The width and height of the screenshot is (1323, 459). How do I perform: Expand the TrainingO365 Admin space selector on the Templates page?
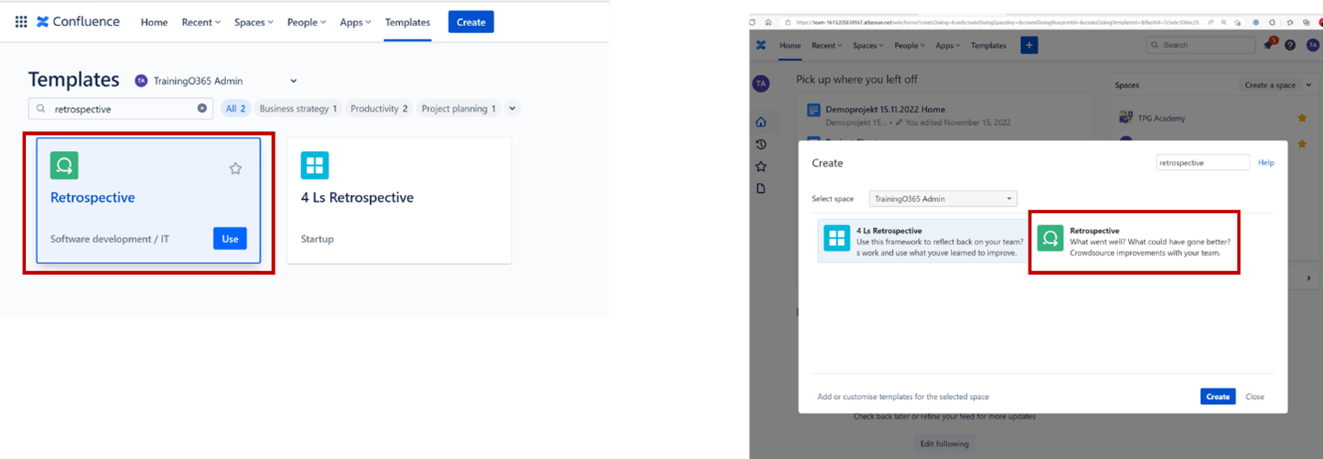(293, 81)
